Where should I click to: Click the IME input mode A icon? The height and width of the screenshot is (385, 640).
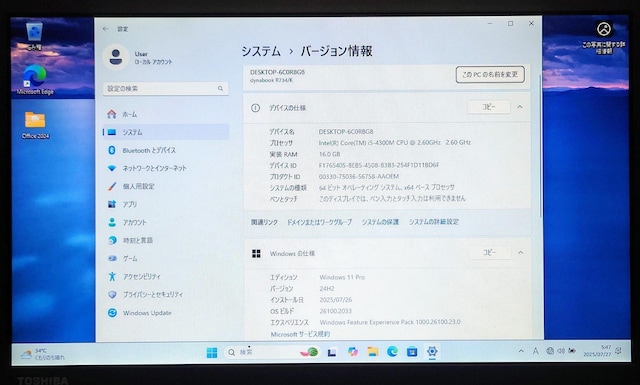tap(536, 351)
